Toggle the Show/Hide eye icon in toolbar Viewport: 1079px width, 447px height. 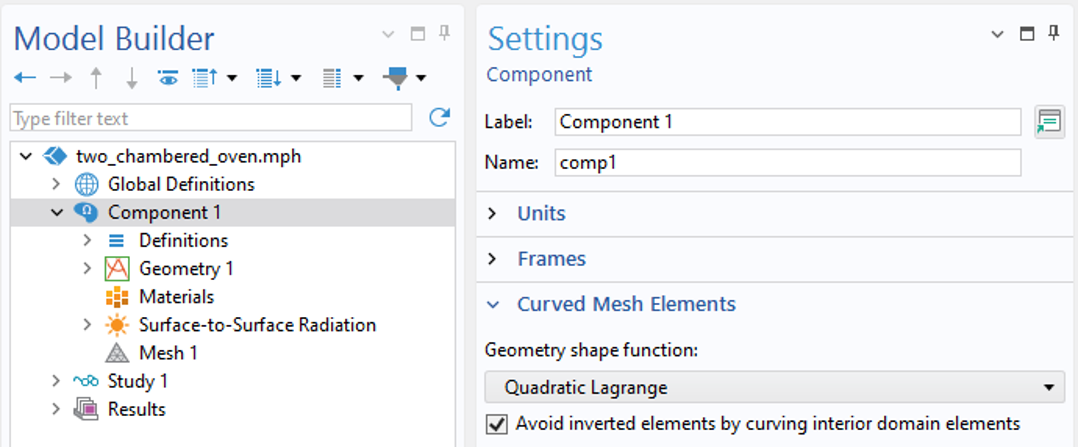pos(168,78)
